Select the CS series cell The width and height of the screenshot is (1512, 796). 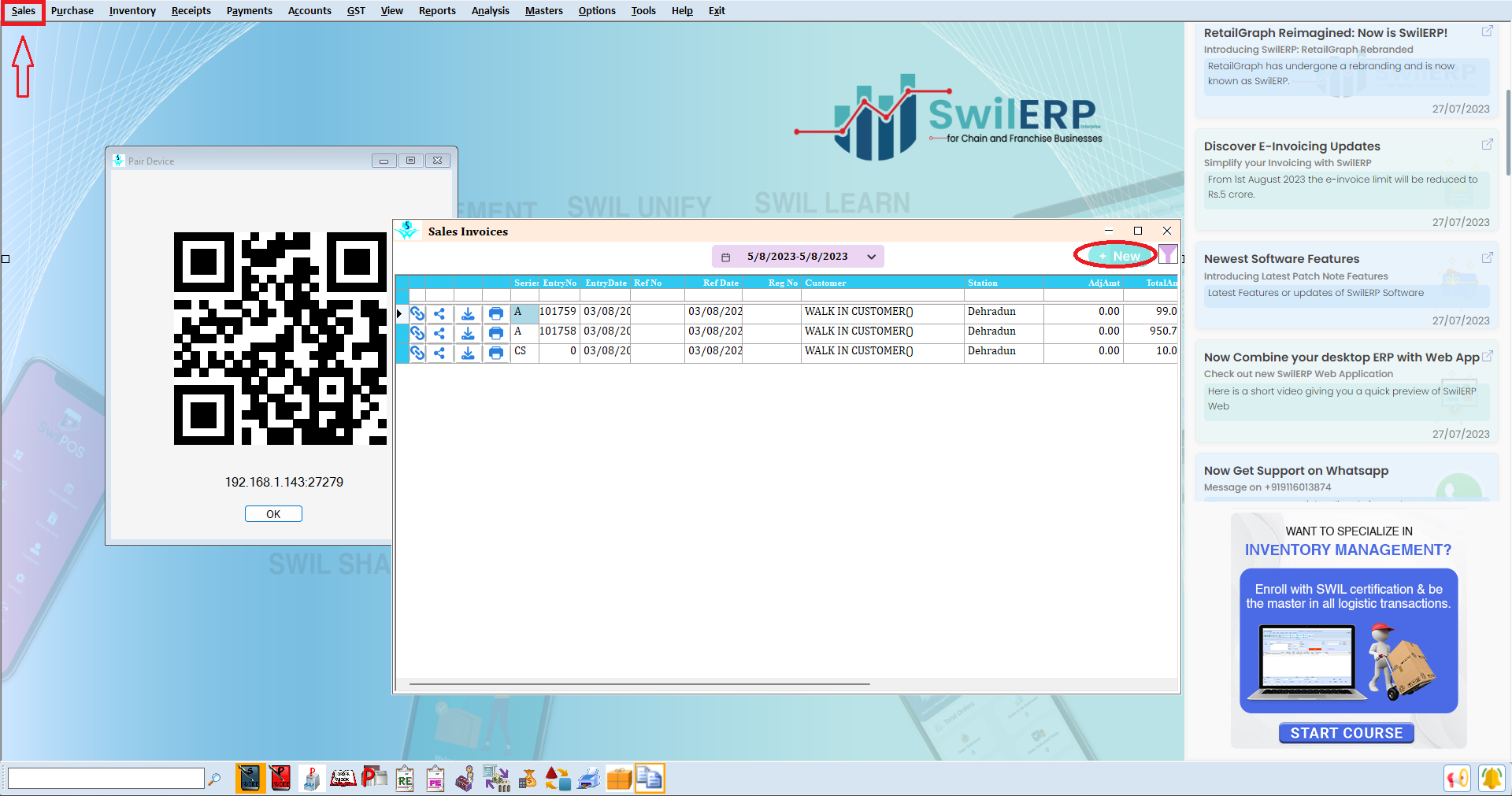(524, 351)
